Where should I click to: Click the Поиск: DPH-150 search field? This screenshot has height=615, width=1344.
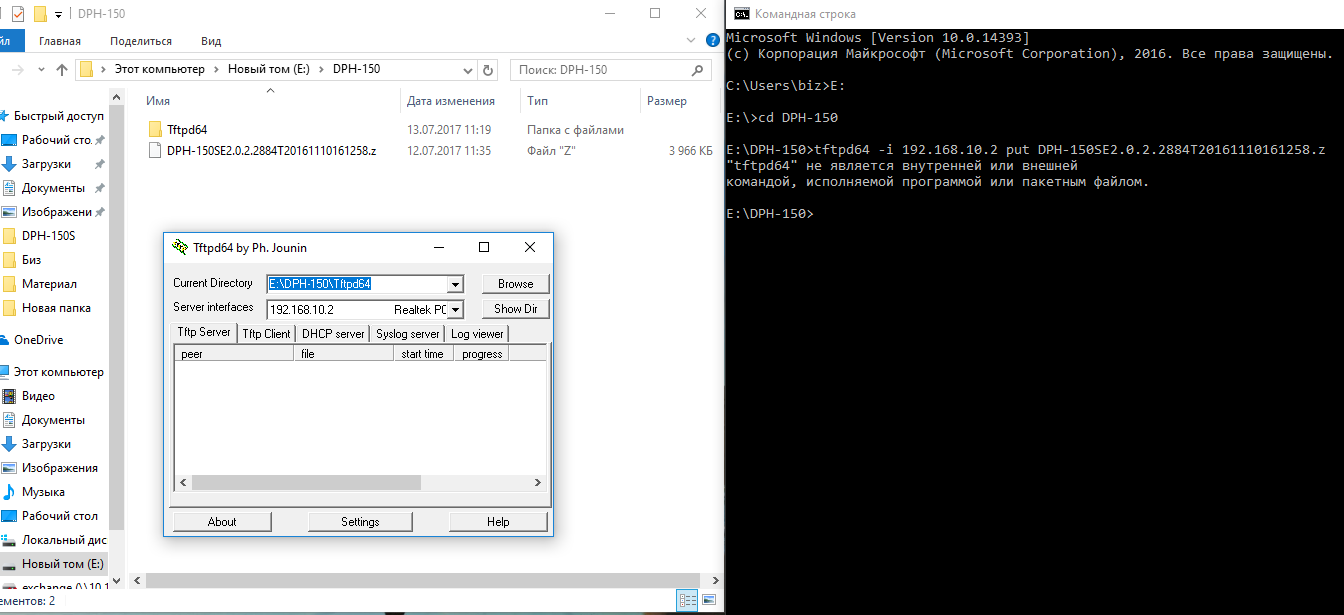coord(600,70)
